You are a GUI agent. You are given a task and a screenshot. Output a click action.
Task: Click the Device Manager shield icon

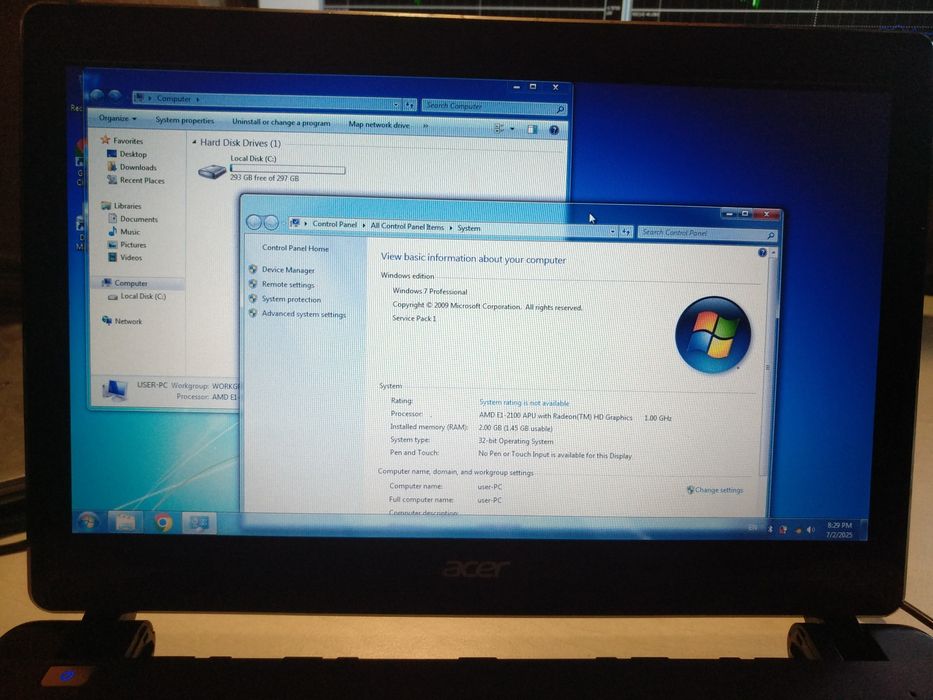(253, 269)
